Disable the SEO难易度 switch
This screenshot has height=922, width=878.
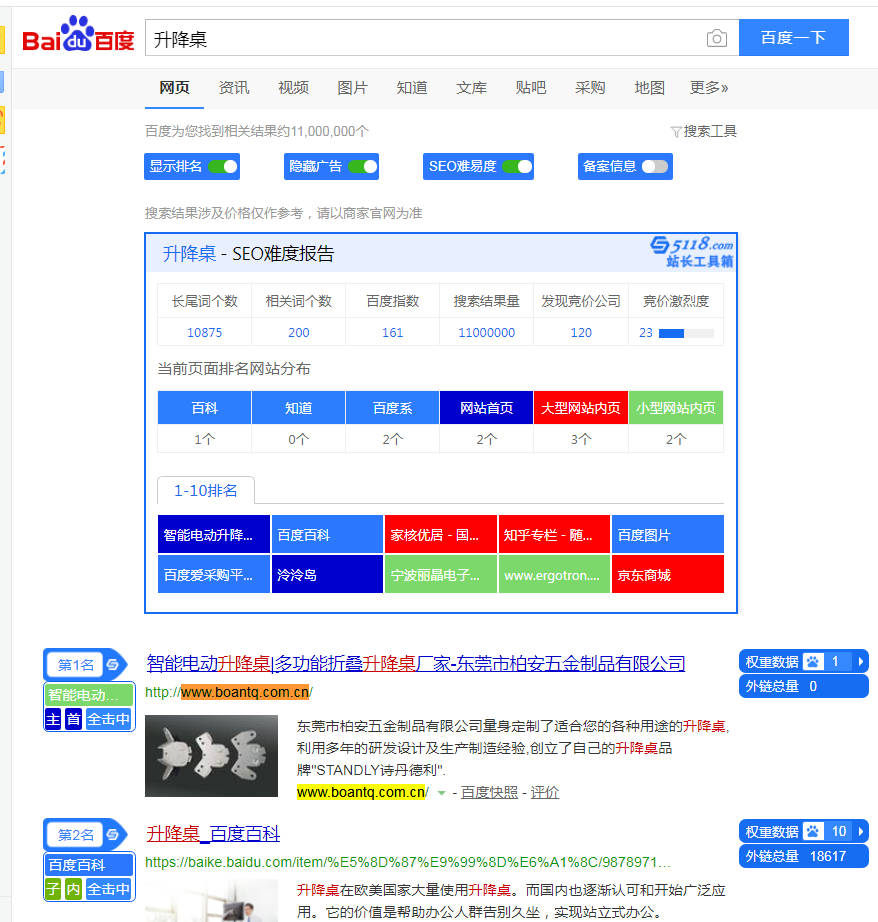518,166
